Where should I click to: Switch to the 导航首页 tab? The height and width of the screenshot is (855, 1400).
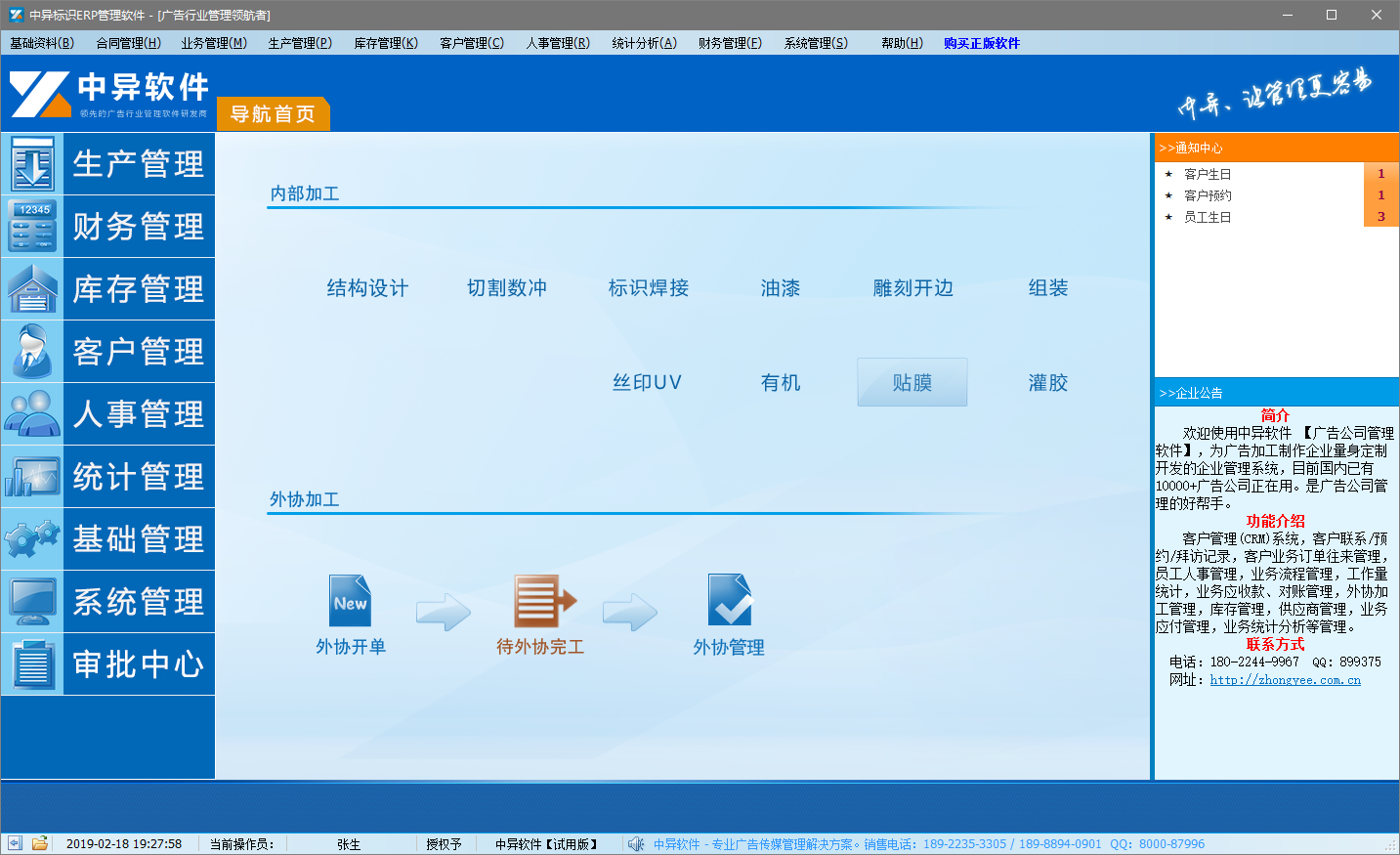273,114
